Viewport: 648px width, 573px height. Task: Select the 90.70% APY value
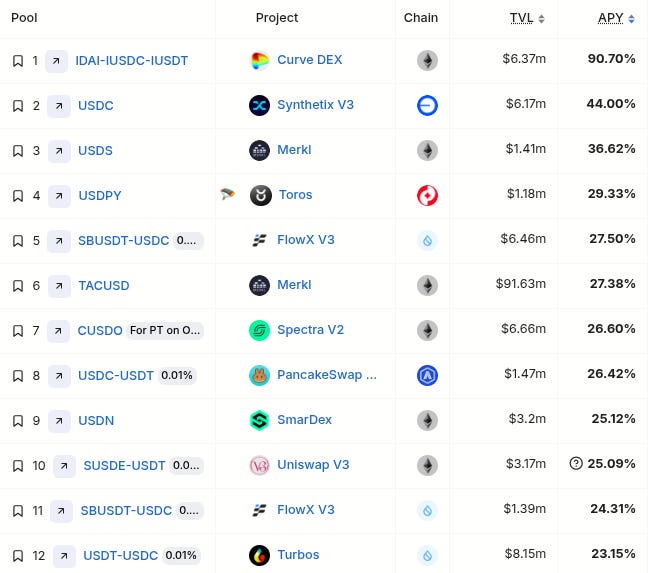[612, 59]
